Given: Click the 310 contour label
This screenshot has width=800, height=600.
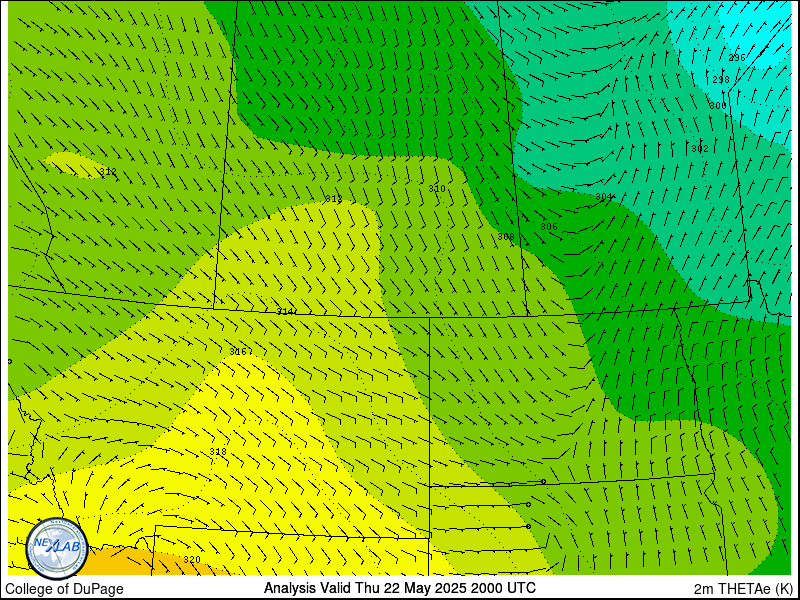Looking at the screenshot, I should tap(437, 189).
